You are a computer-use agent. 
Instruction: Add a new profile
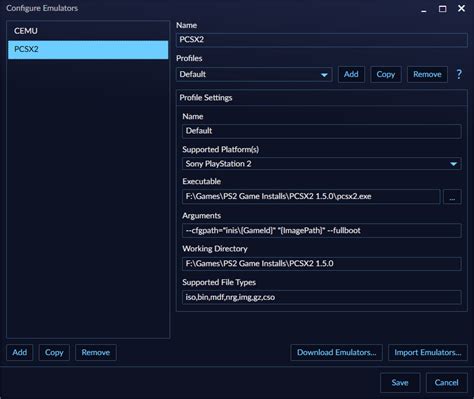(x=351, y=74)
